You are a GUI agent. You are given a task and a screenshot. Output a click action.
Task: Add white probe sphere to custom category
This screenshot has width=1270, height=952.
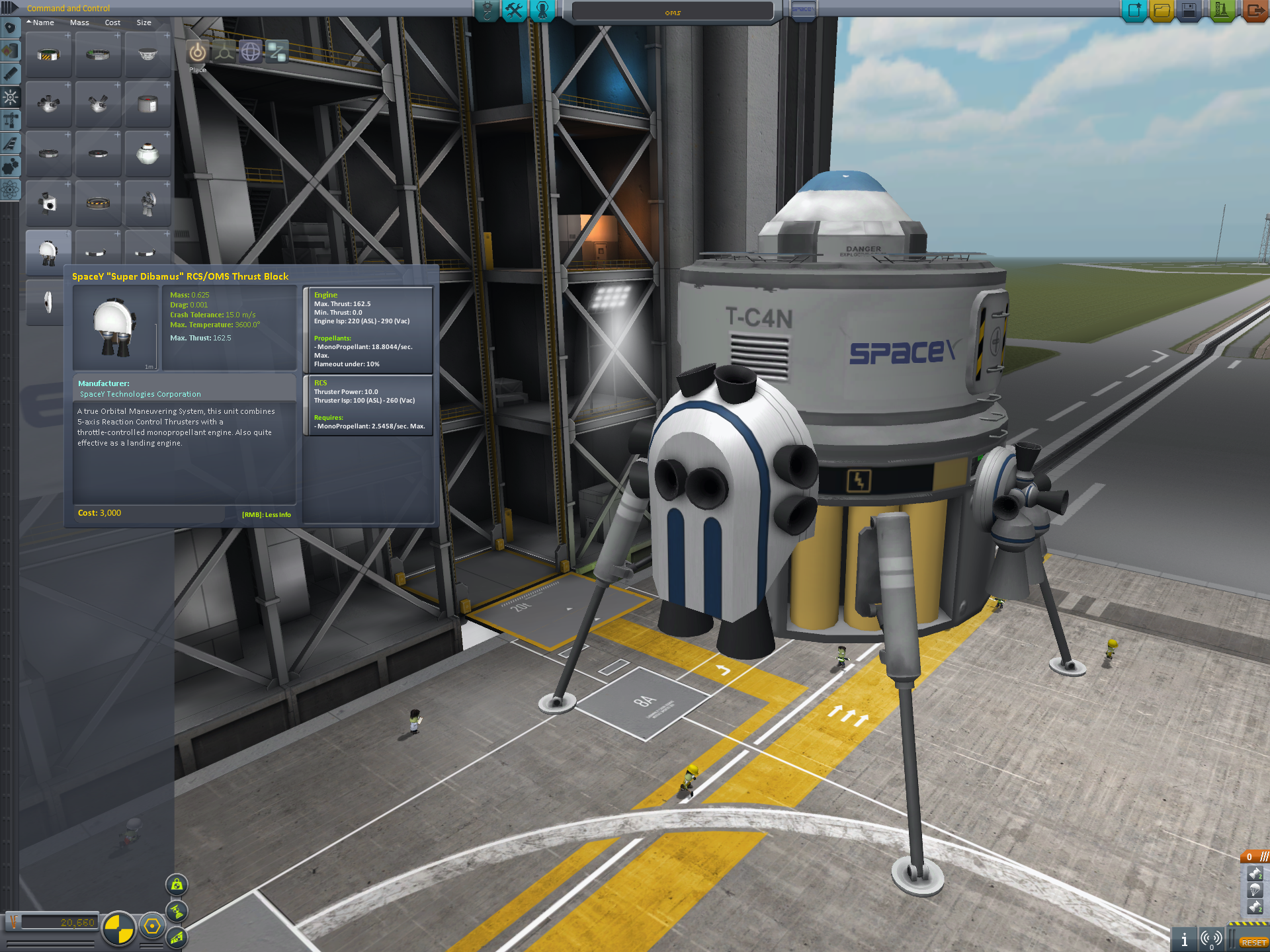[x=167, y=135]
